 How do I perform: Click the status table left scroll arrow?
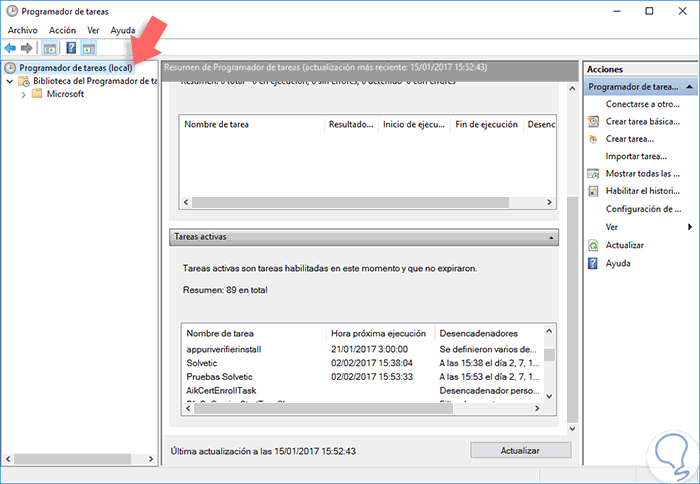[186, 202]
